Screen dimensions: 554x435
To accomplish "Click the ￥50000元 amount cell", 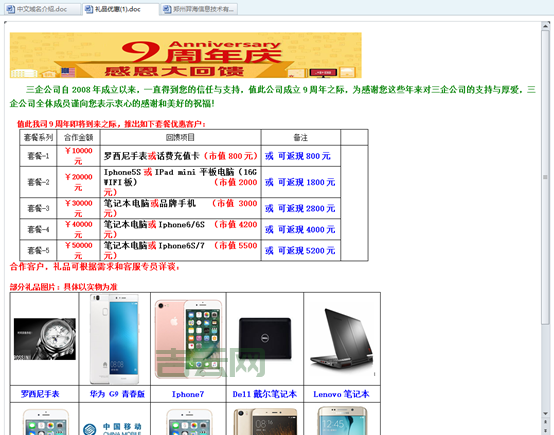I will click(78, 251).
